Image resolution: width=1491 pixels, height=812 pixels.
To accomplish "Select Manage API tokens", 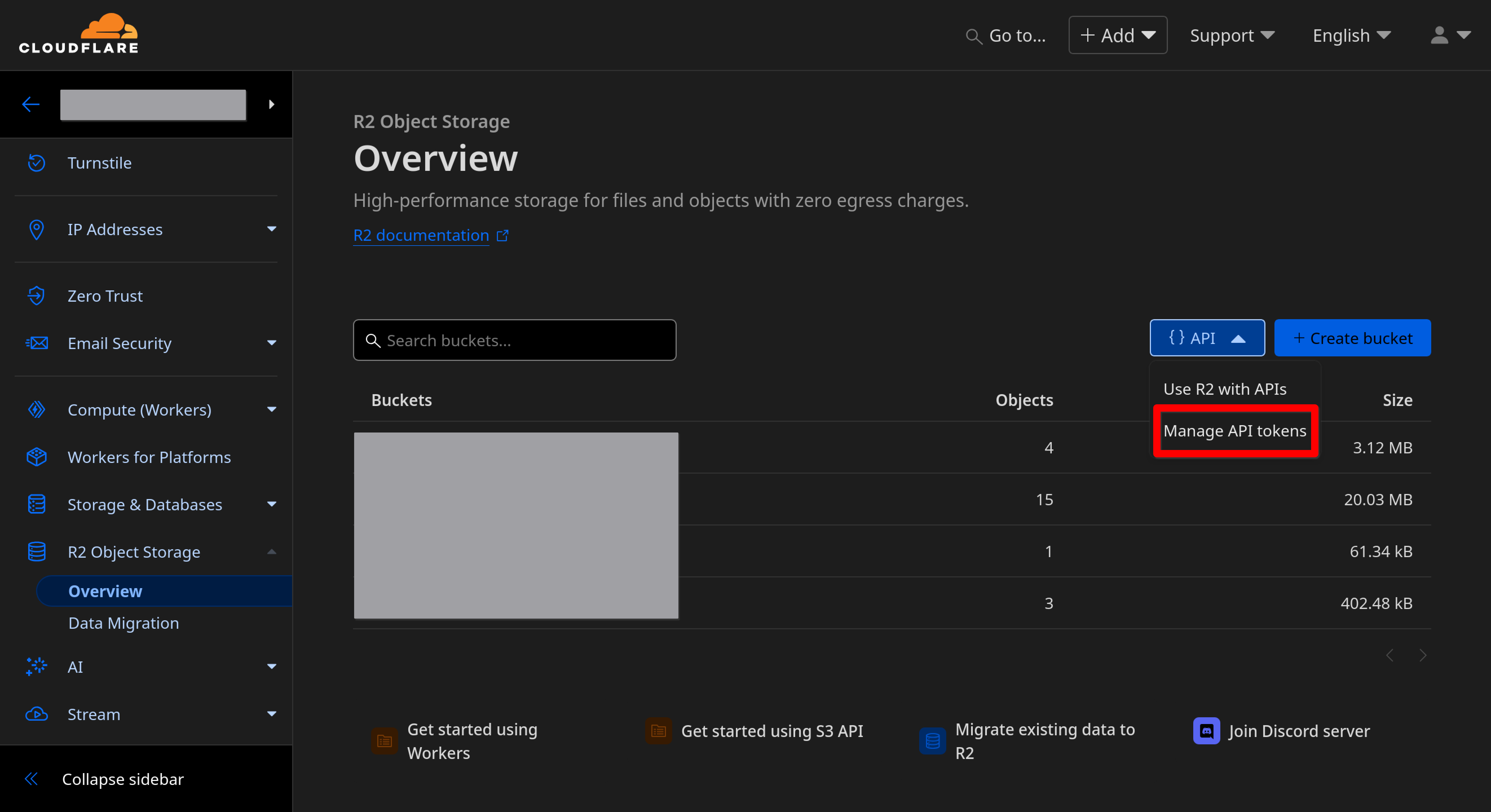I will coord(1235,431).
